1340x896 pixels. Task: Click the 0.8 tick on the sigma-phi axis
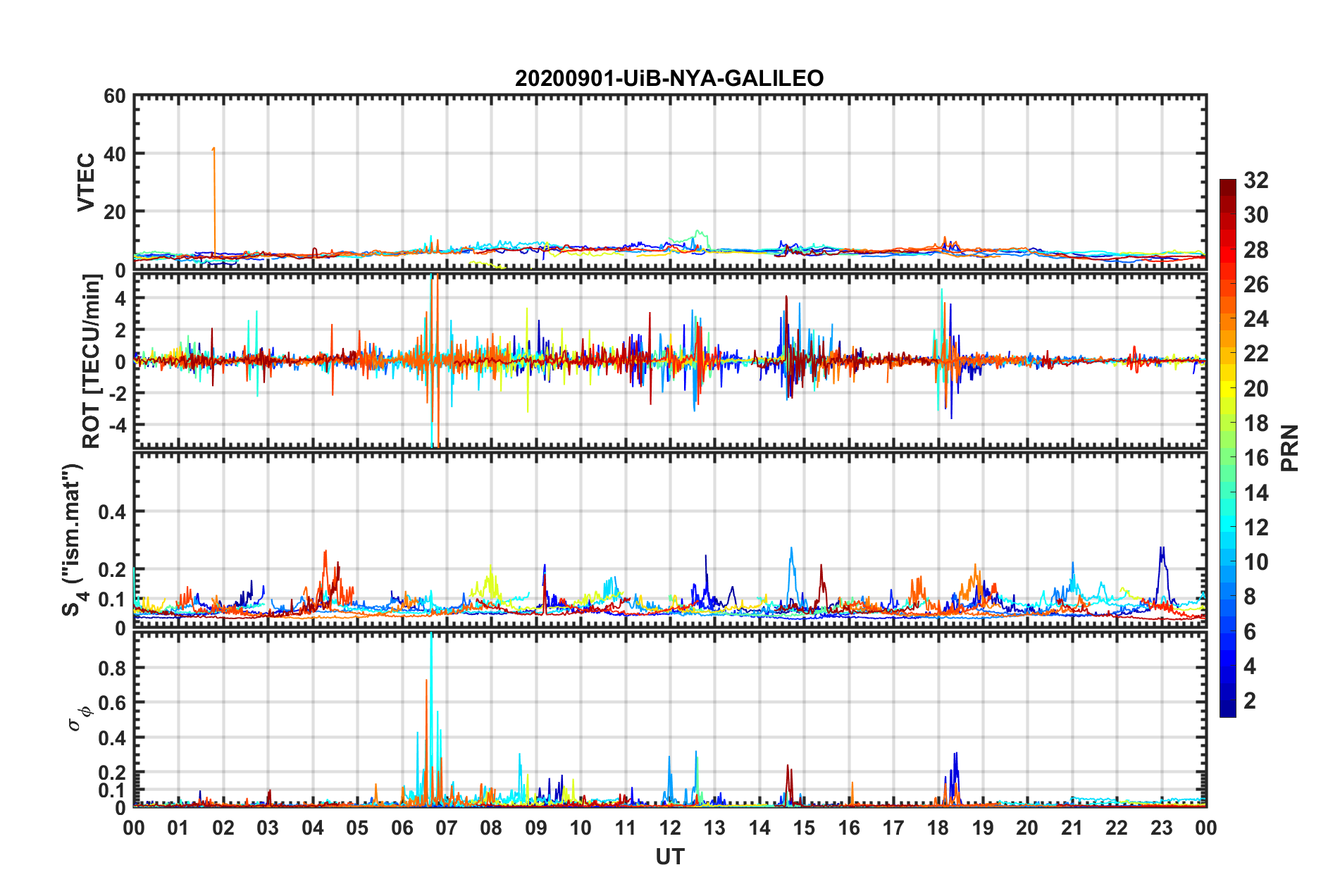tap(112, 668)
